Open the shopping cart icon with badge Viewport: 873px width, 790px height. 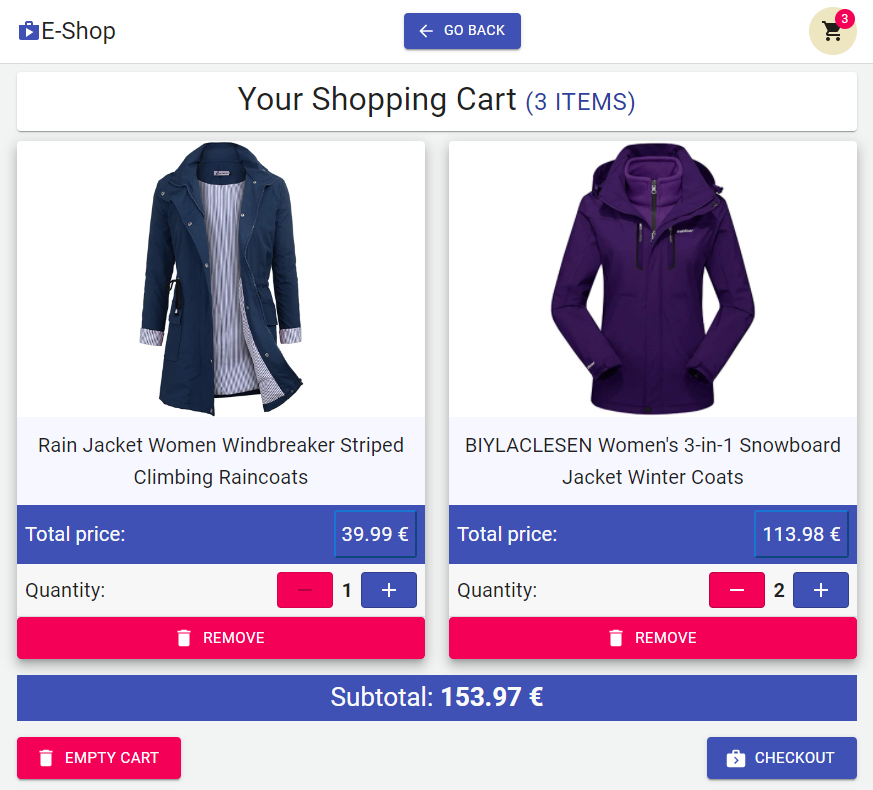[832, 31]
